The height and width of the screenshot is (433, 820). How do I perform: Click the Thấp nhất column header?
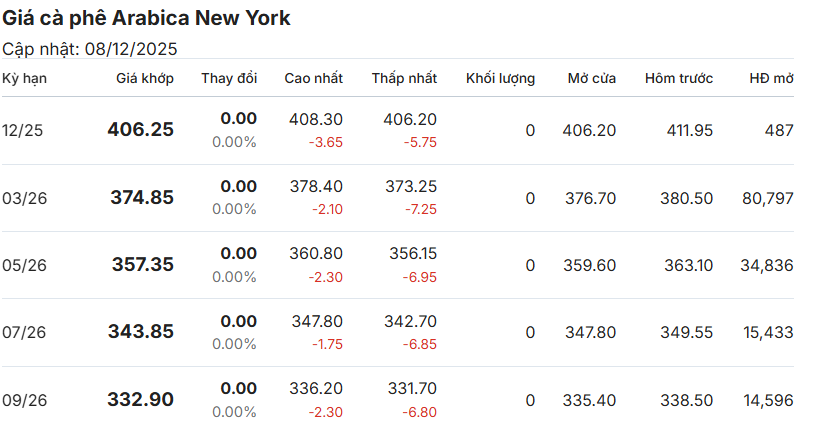click(404, 78)
